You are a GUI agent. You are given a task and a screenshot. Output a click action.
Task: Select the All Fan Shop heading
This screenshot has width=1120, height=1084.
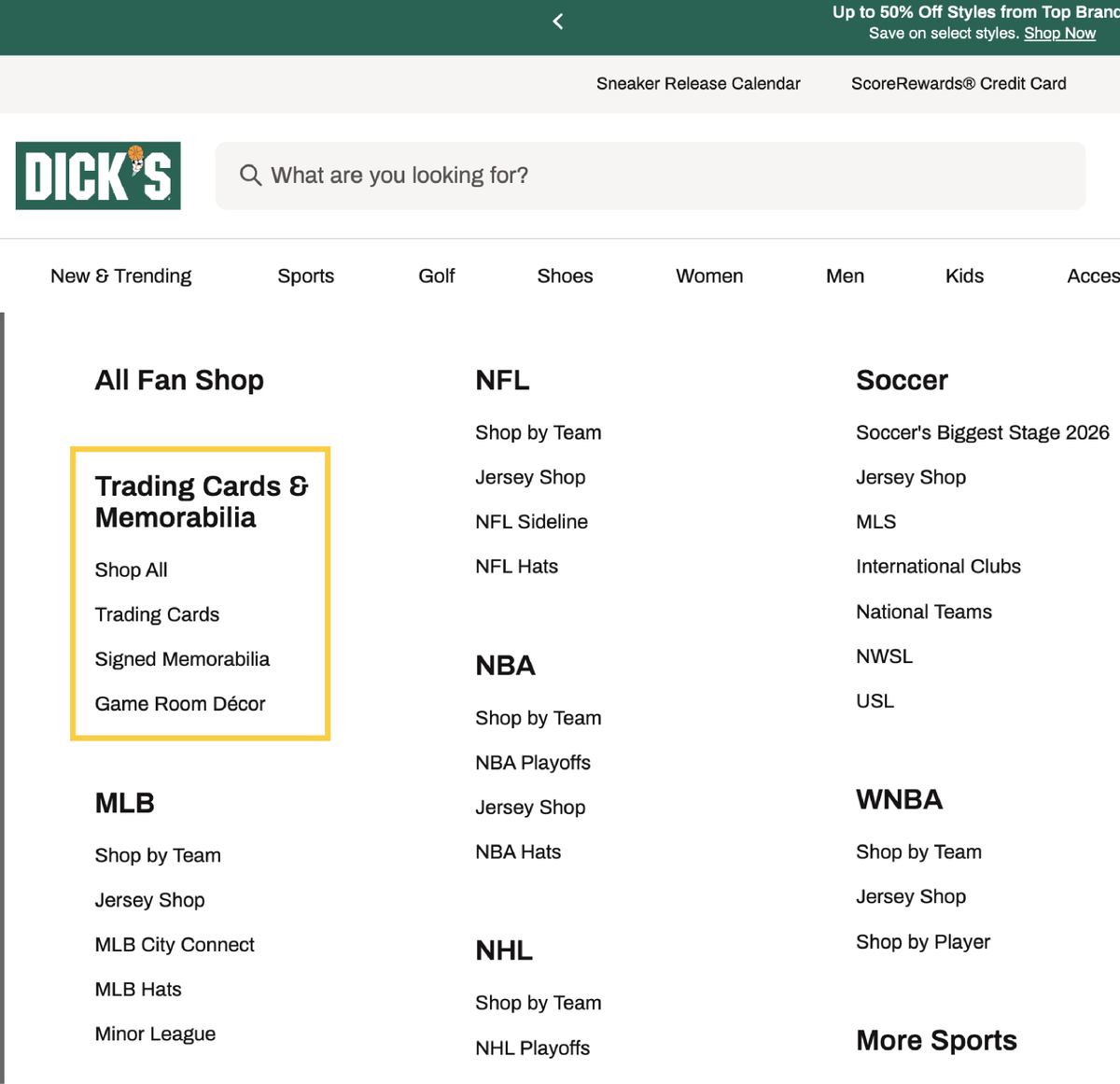(x=179, y=380)
